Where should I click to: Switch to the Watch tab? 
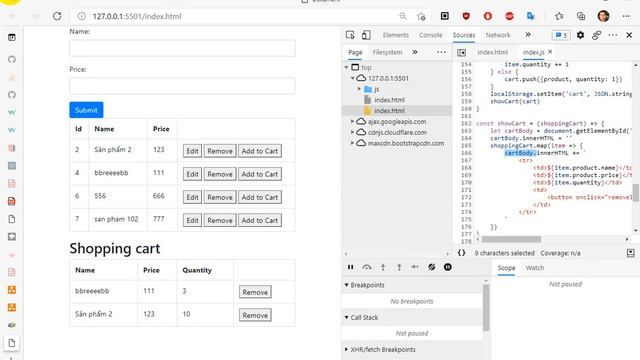coord(535,268)
